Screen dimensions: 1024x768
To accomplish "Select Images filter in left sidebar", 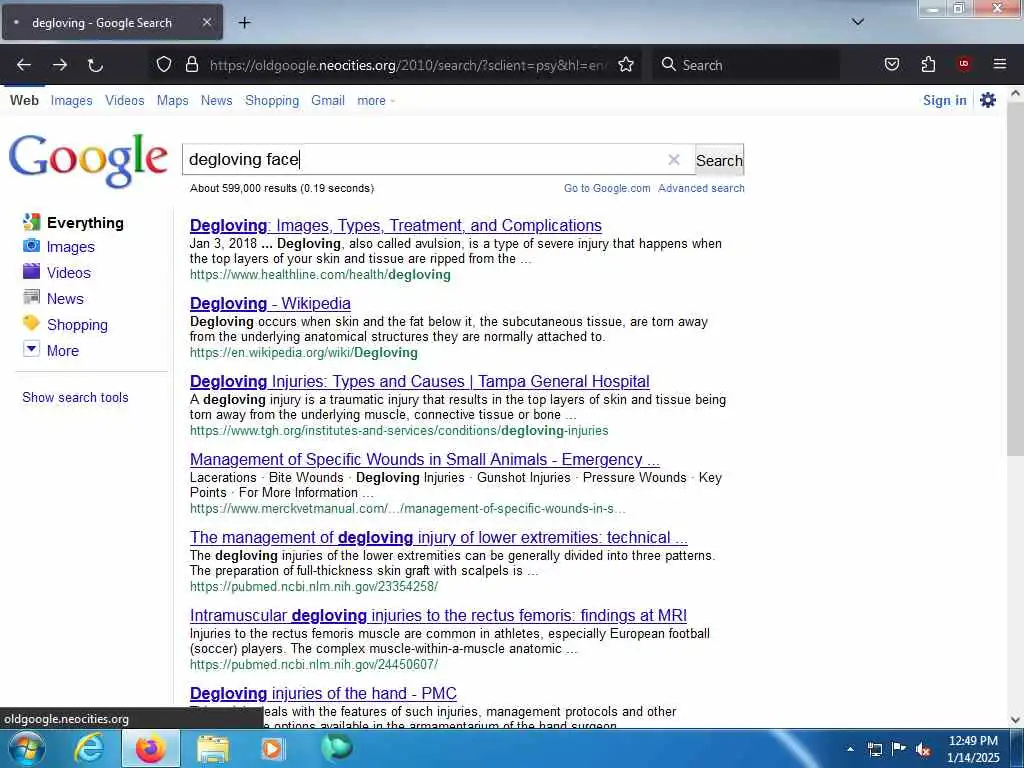I will pyautogui.click(x=71, y=247).
